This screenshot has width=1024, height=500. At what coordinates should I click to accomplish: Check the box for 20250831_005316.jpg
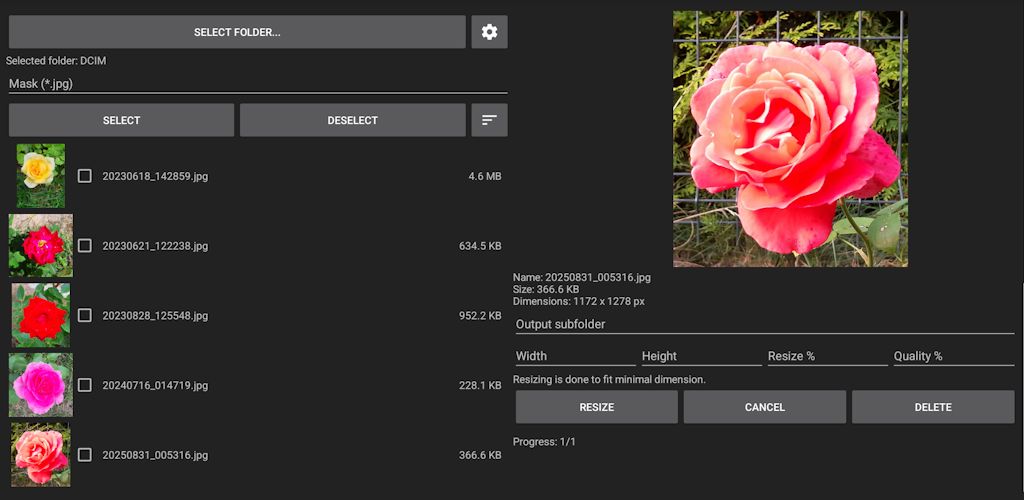click(x=85, y=455)
